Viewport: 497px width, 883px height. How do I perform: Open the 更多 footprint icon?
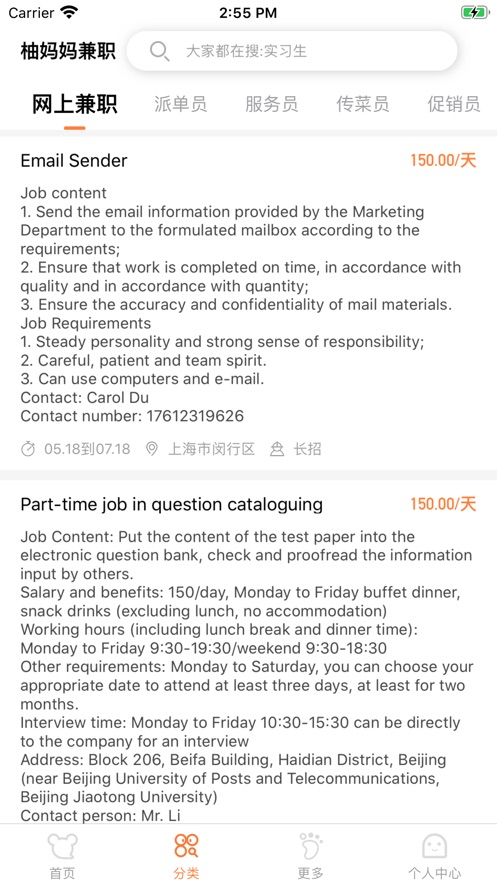tap(310, 846)
